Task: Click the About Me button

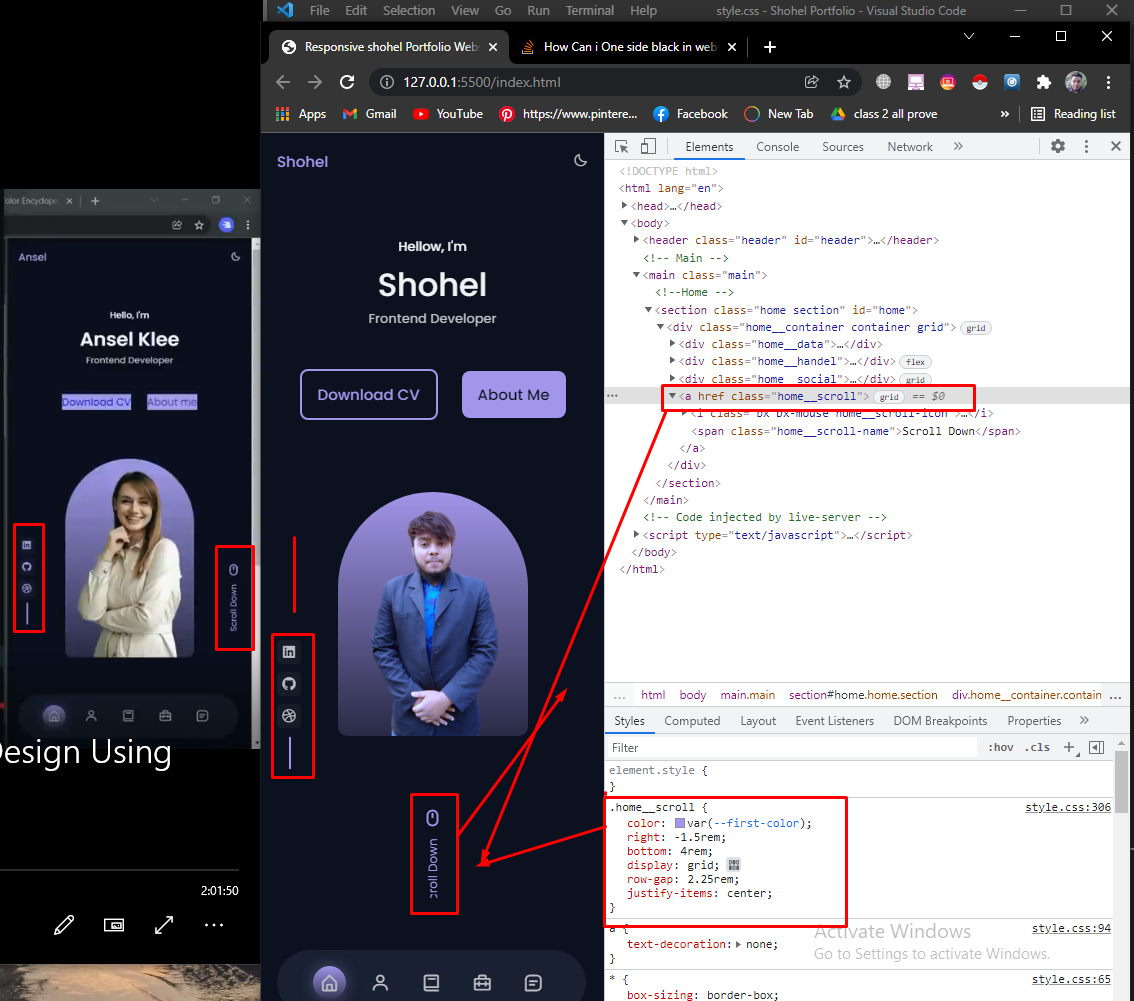Action: pos(513,395)
